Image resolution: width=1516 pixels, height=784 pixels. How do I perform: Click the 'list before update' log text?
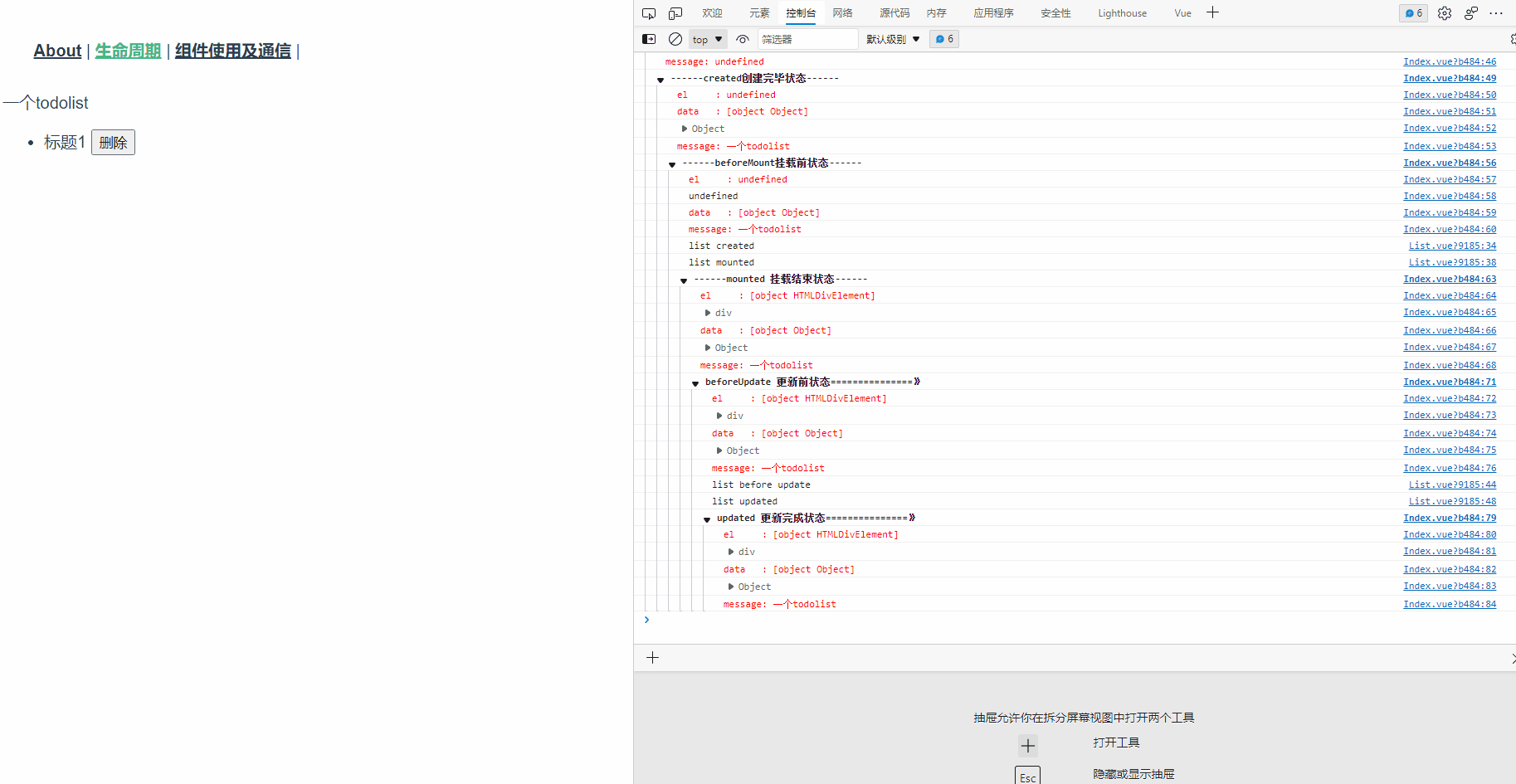tap(761, 485)
